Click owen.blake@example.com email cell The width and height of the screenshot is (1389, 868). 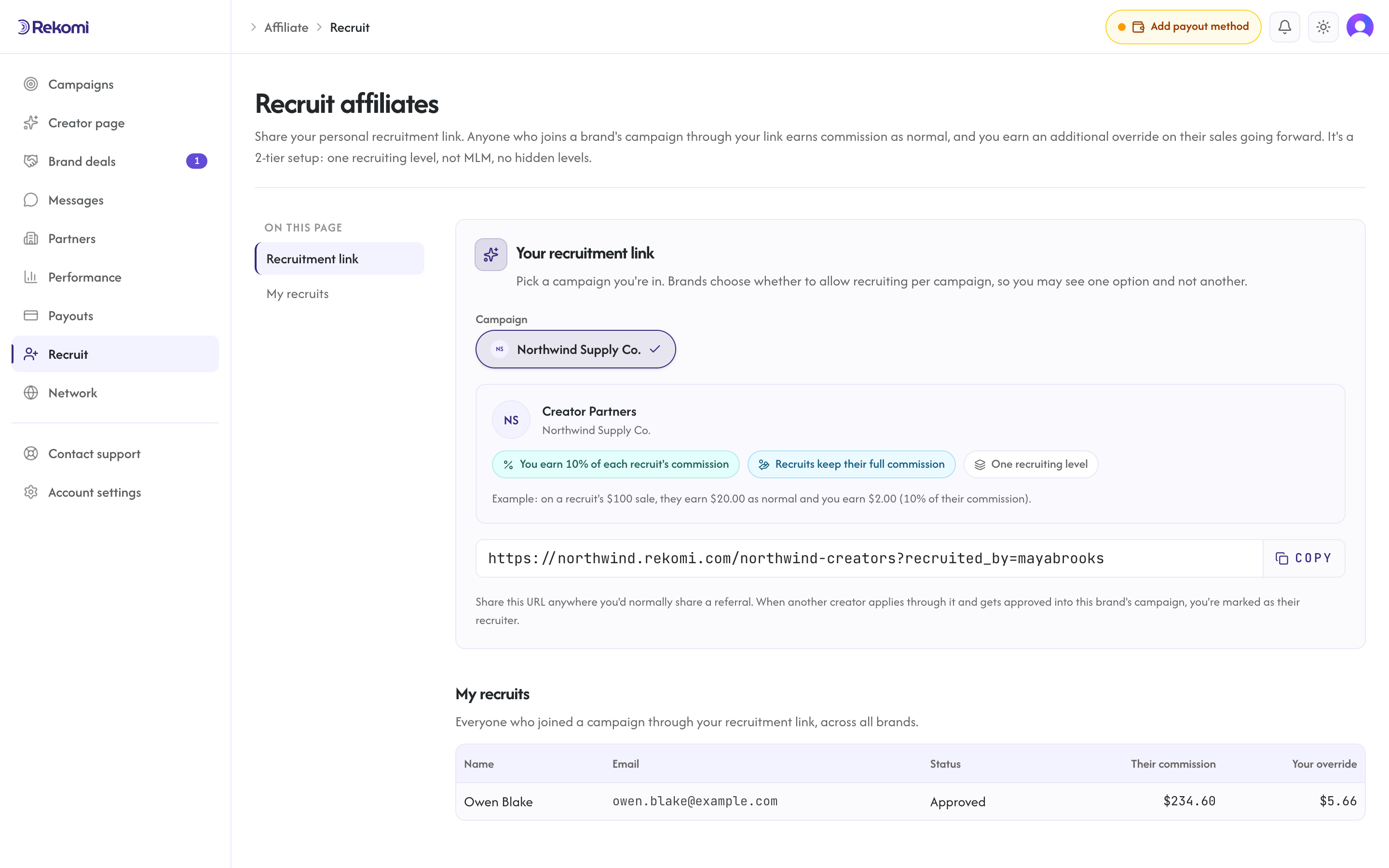694,801
